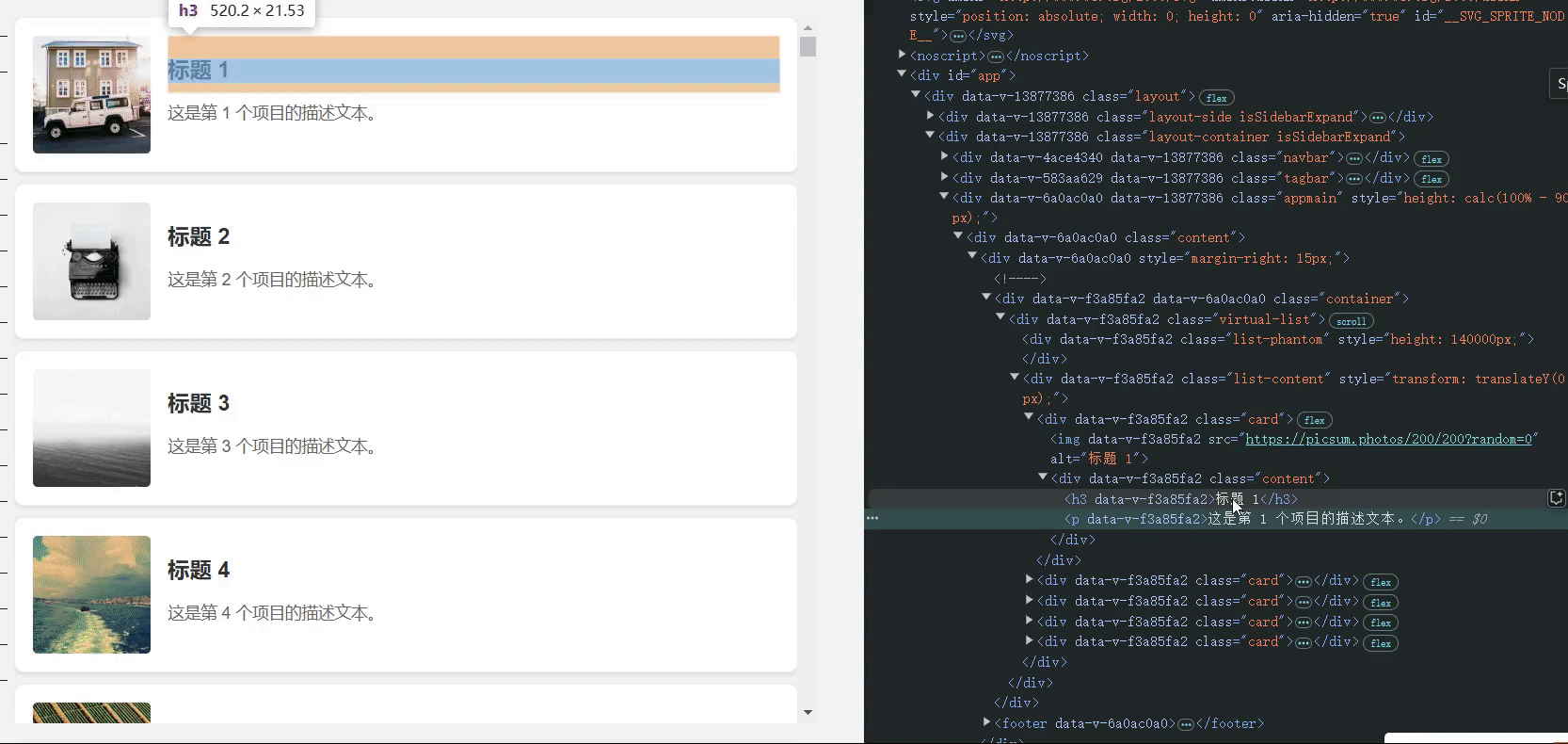This screenshot has width=1568, height=744.
Task: Collapse the layout-container node
Action: click(x=930, y=137)
